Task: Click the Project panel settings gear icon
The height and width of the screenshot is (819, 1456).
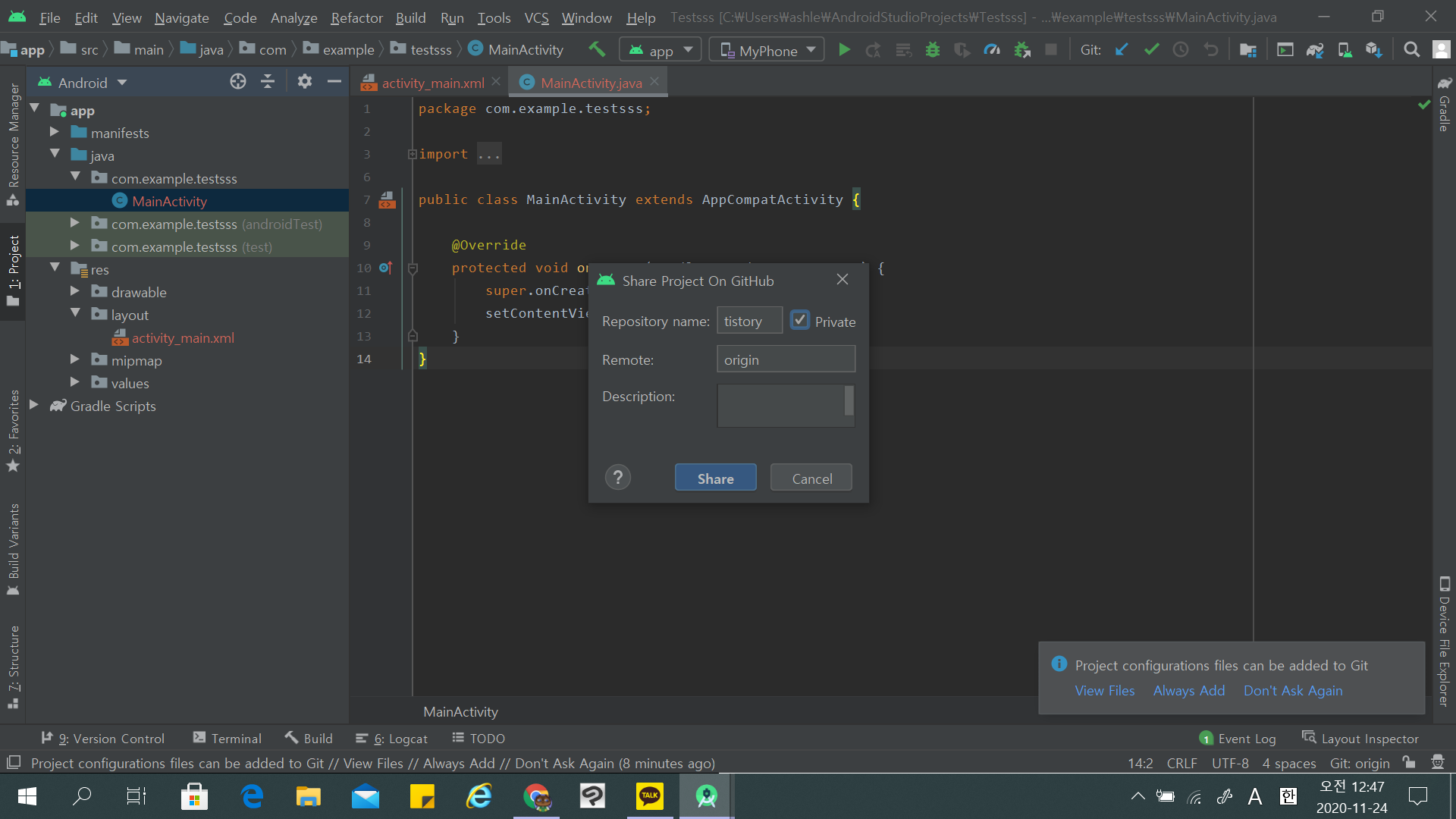Action: point(305,82)
